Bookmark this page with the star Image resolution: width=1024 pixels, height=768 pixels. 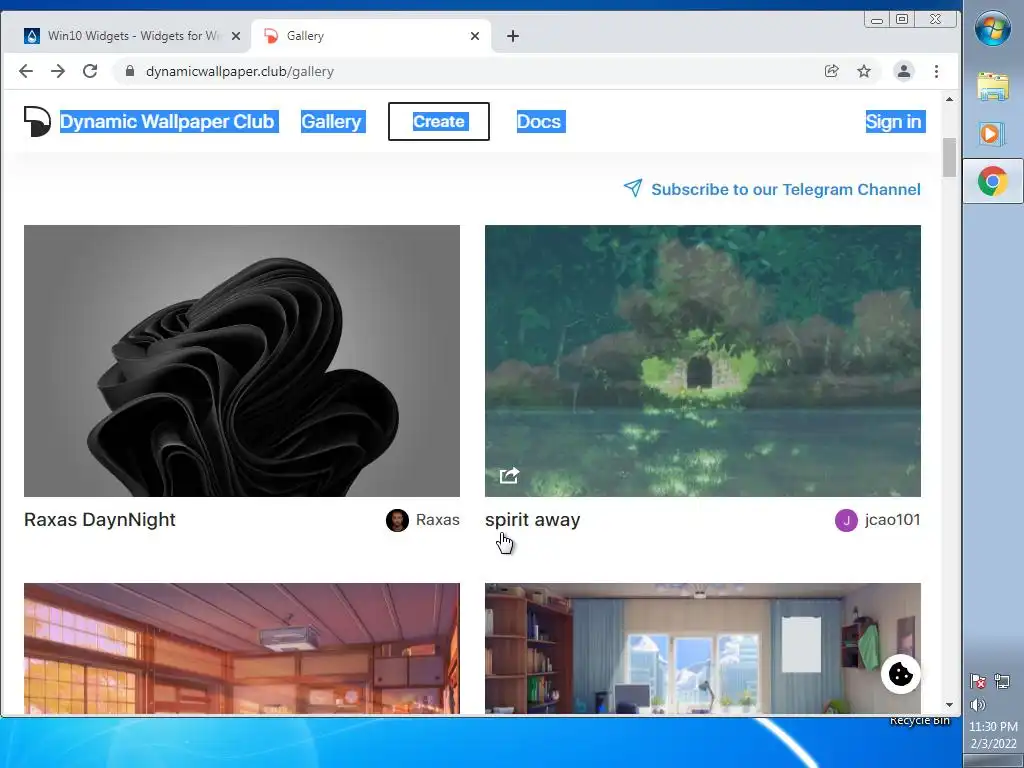864,71
